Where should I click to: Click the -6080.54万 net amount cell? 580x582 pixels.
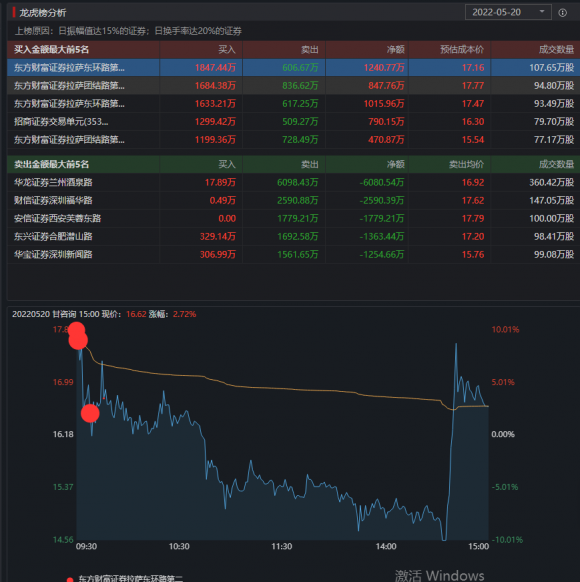382,183
